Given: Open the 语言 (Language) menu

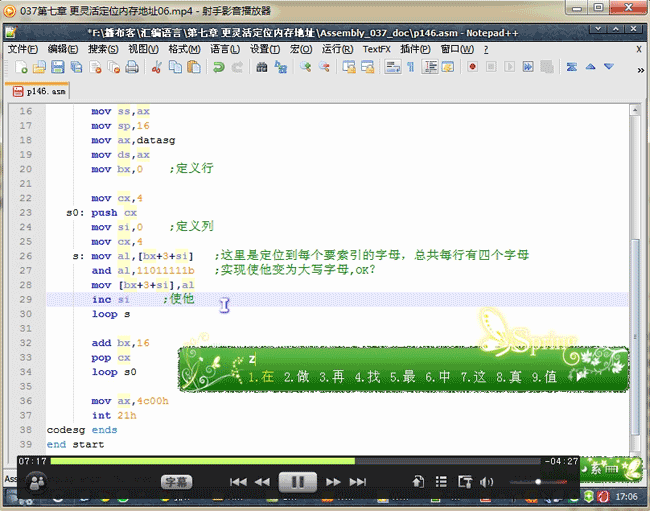Looking at the screenshot, I should (x=225, y=49).
